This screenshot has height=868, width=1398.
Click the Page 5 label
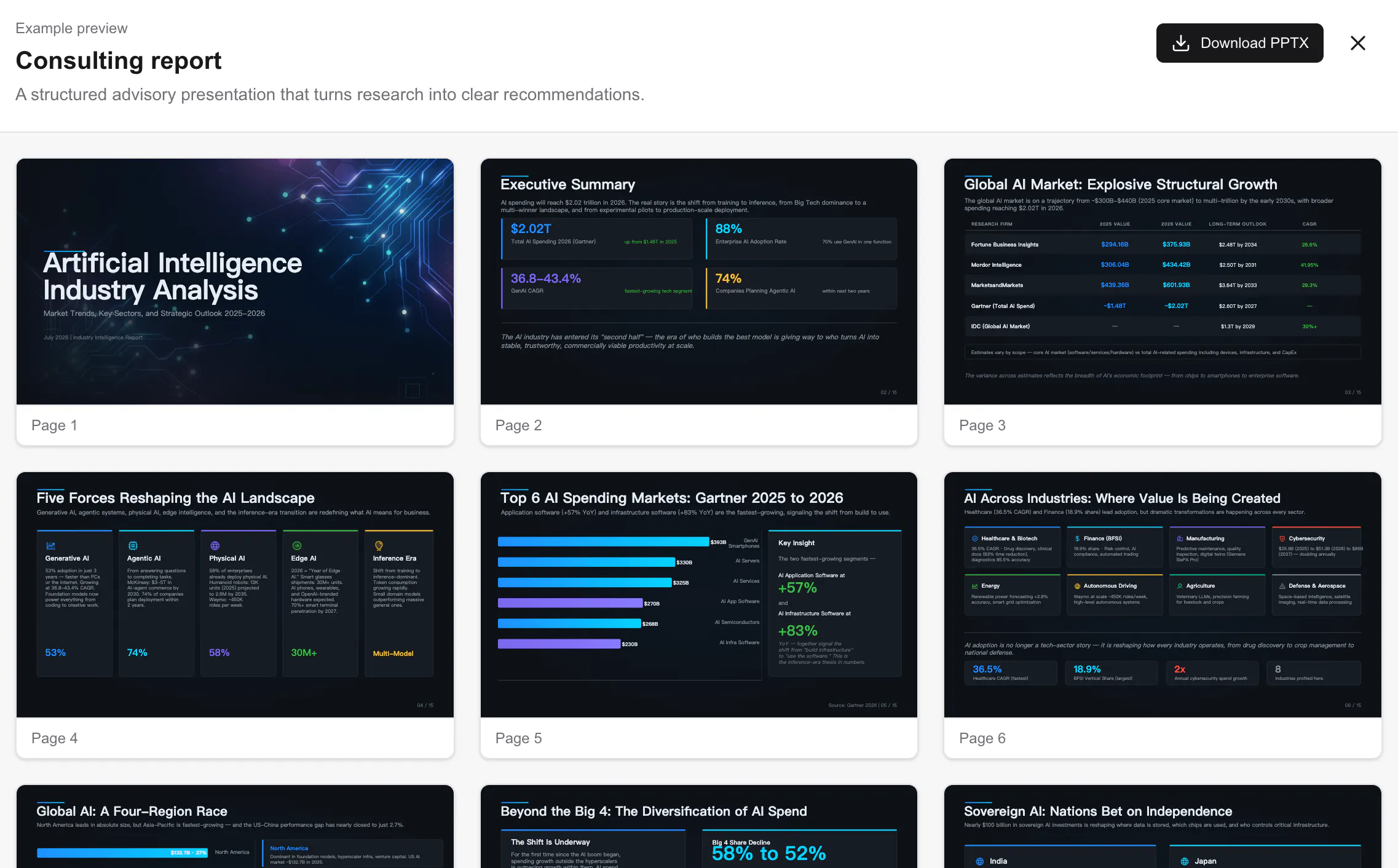[x=518, y=738]
